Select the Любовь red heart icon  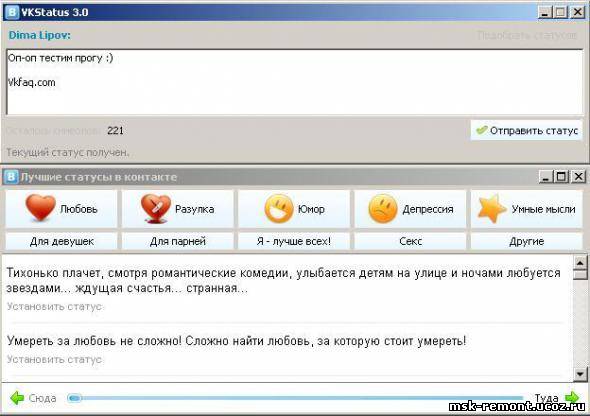point(41,208)
